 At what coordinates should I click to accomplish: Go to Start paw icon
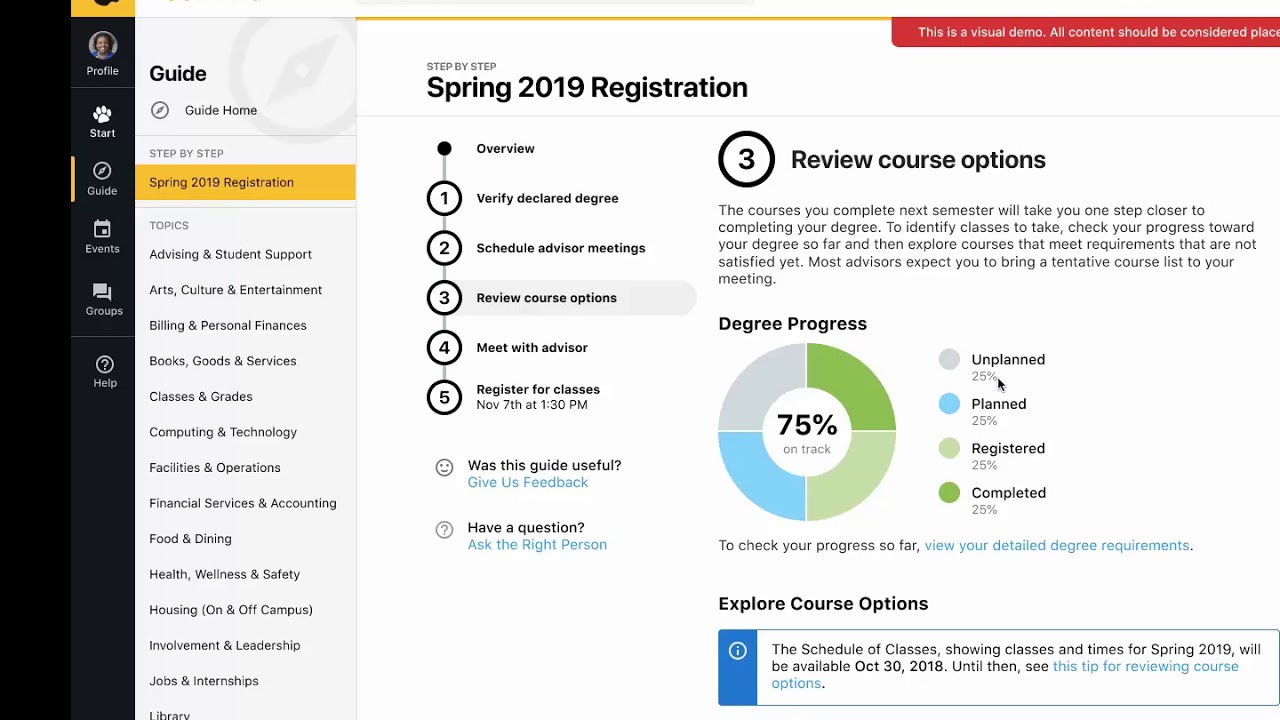click(102, 114)
